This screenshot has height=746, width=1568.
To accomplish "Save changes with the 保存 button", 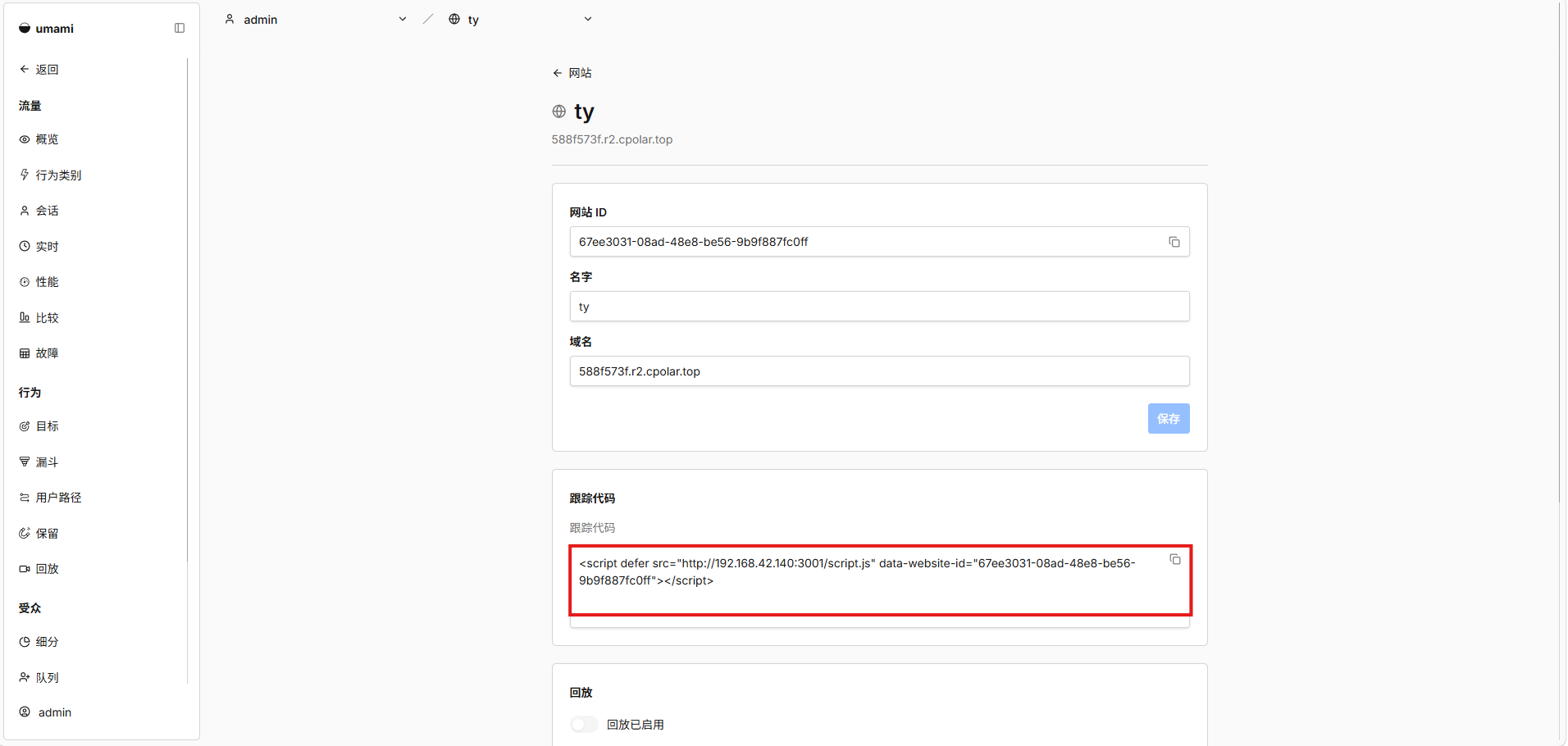I will point(1169,419).
